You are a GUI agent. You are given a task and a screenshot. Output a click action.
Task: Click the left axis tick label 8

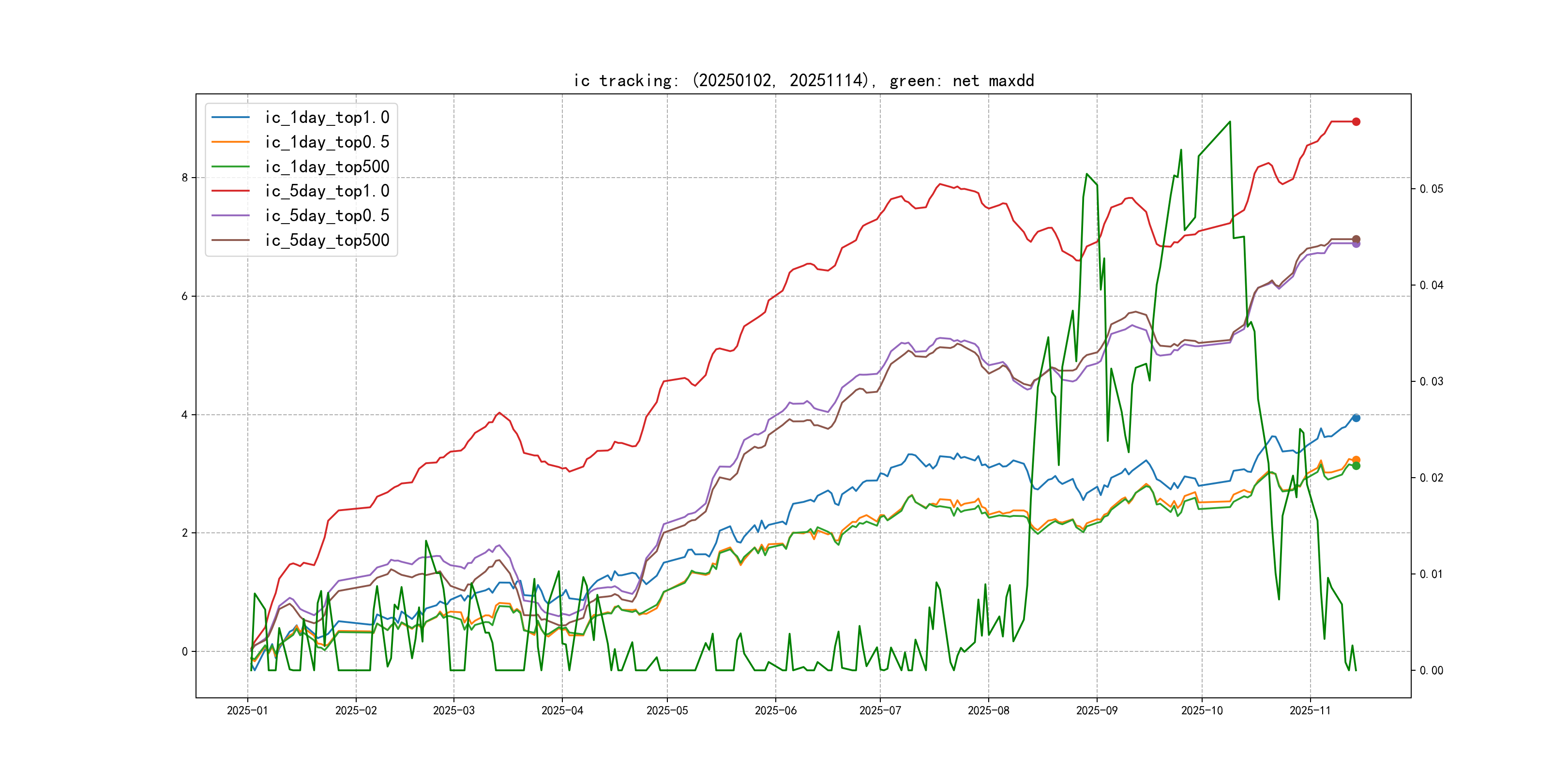pyautogui.click(x=184, y=178)
